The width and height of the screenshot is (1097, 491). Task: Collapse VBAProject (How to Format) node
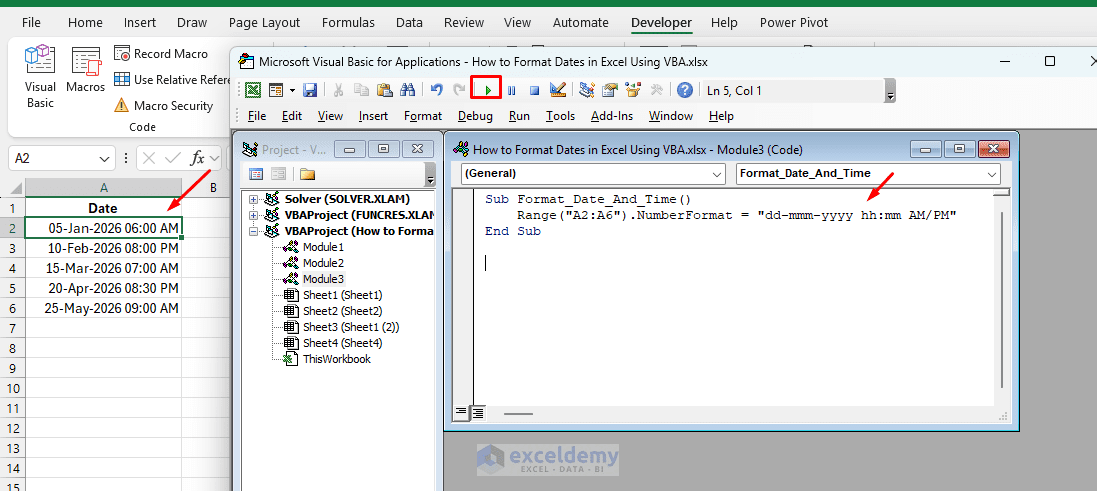(253, 231)
